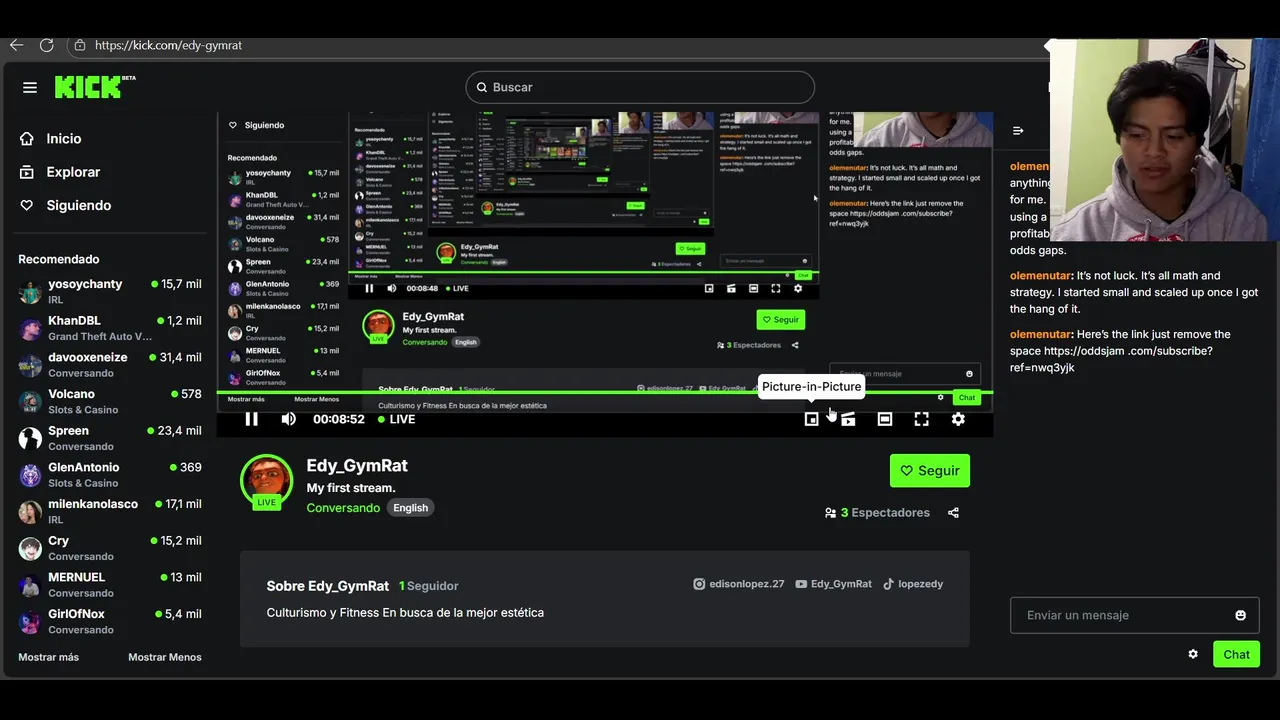This screenshot has height=720, width=1280.
Task: Click yosoychanty's avatar thumbnail in the sidebar
Action: 30,292
